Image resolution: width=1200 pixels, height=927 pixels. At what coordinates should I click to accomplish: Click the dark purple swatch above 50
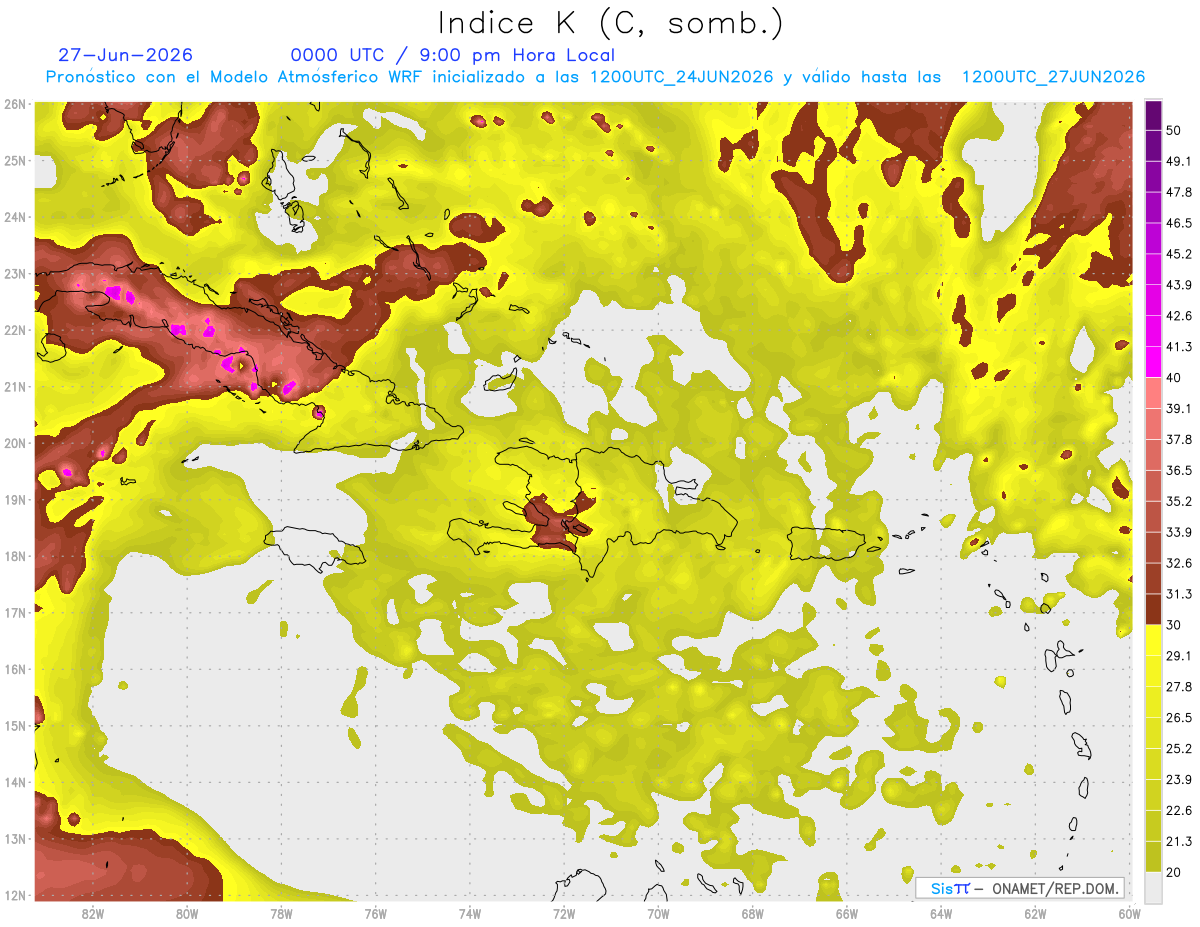point(1153,116)
